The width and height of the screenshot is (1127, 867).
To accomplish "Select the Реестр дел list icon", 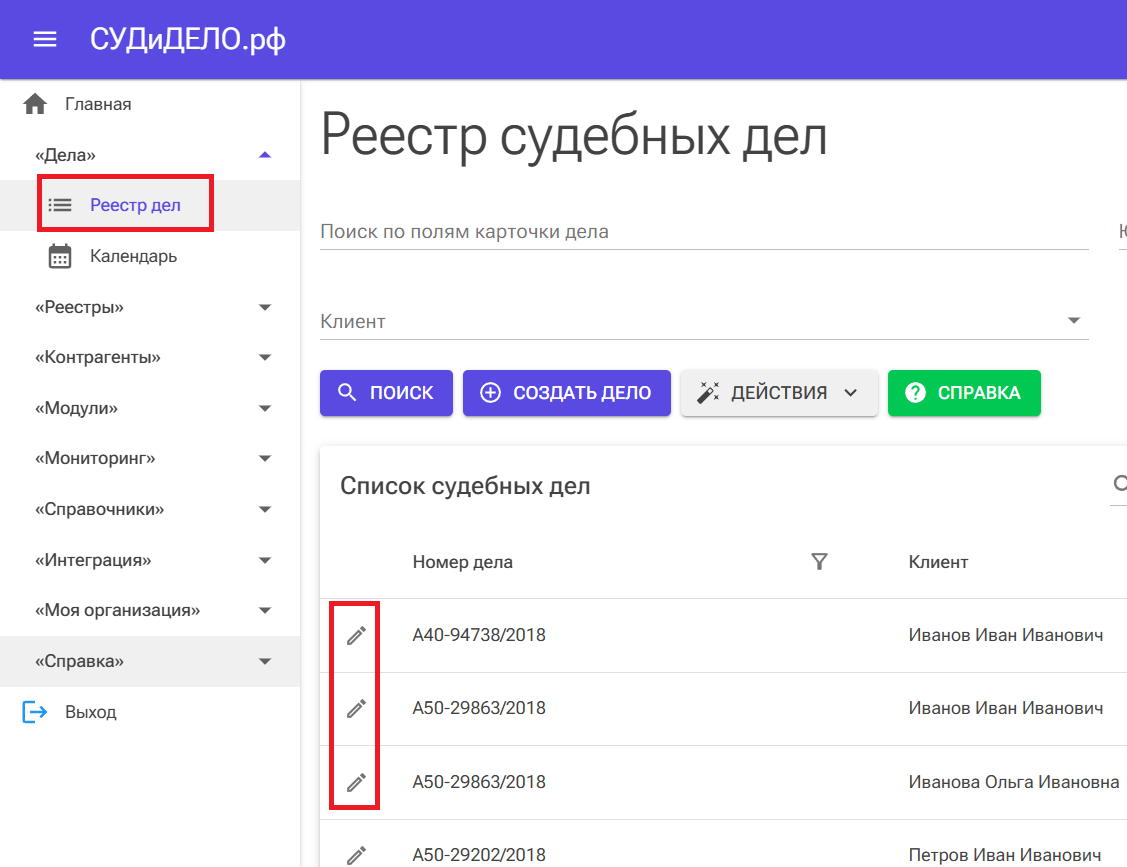I will (59, 204).
